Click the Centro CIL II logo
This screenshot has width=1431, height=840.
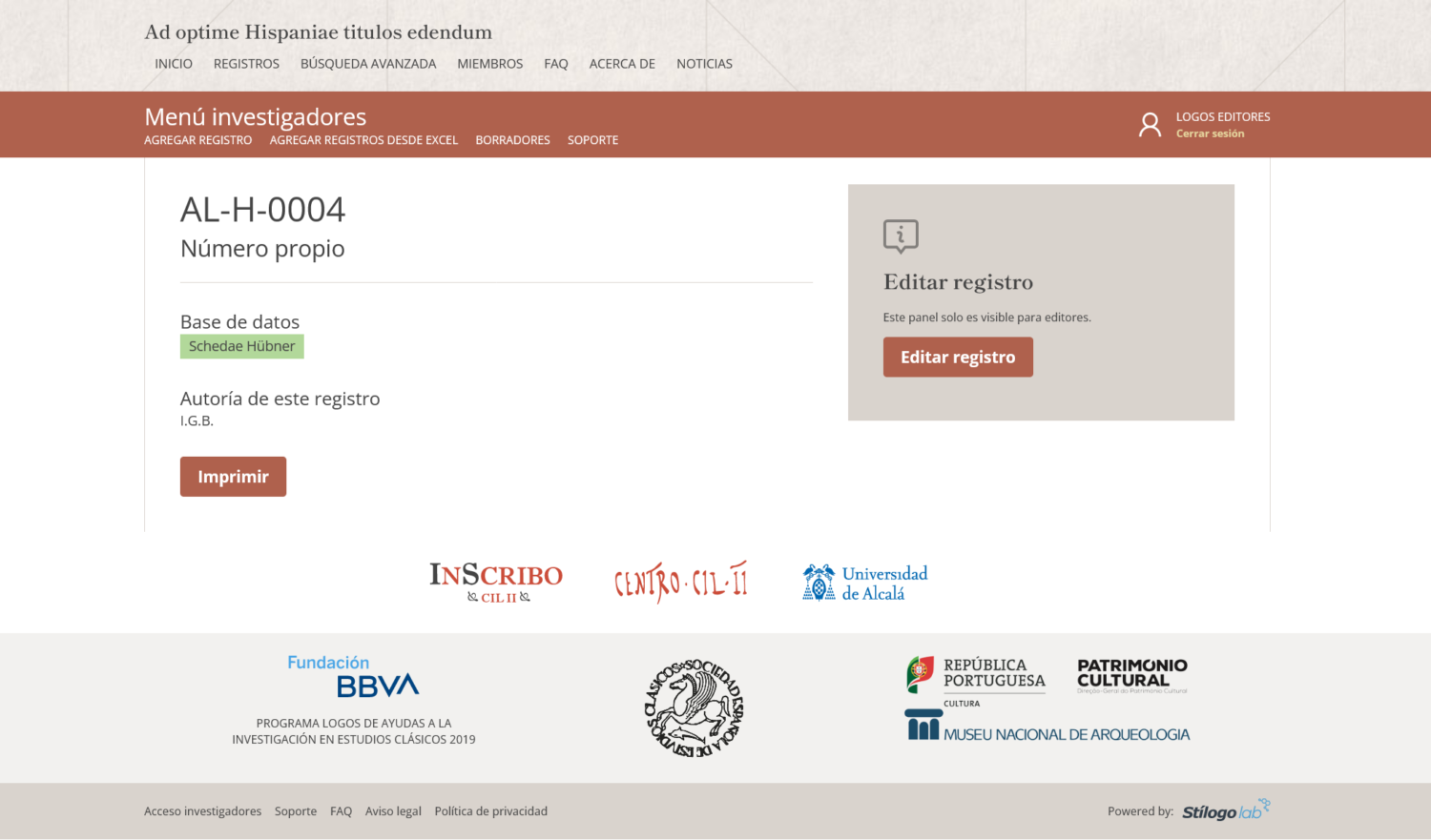click(680, 581)
